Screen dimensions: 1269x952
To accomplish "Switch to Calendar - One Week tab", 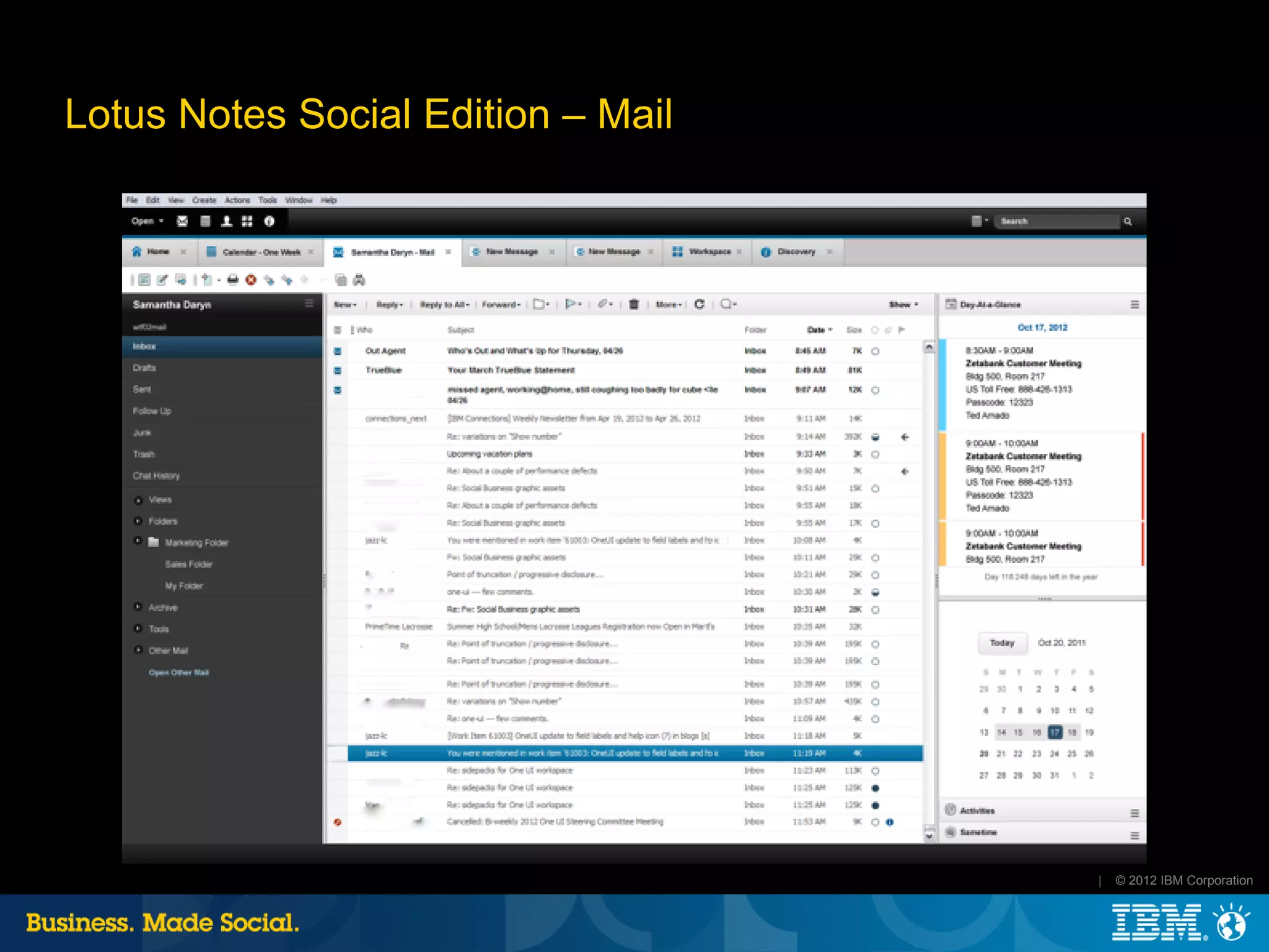I will click(x=261, y=251).
